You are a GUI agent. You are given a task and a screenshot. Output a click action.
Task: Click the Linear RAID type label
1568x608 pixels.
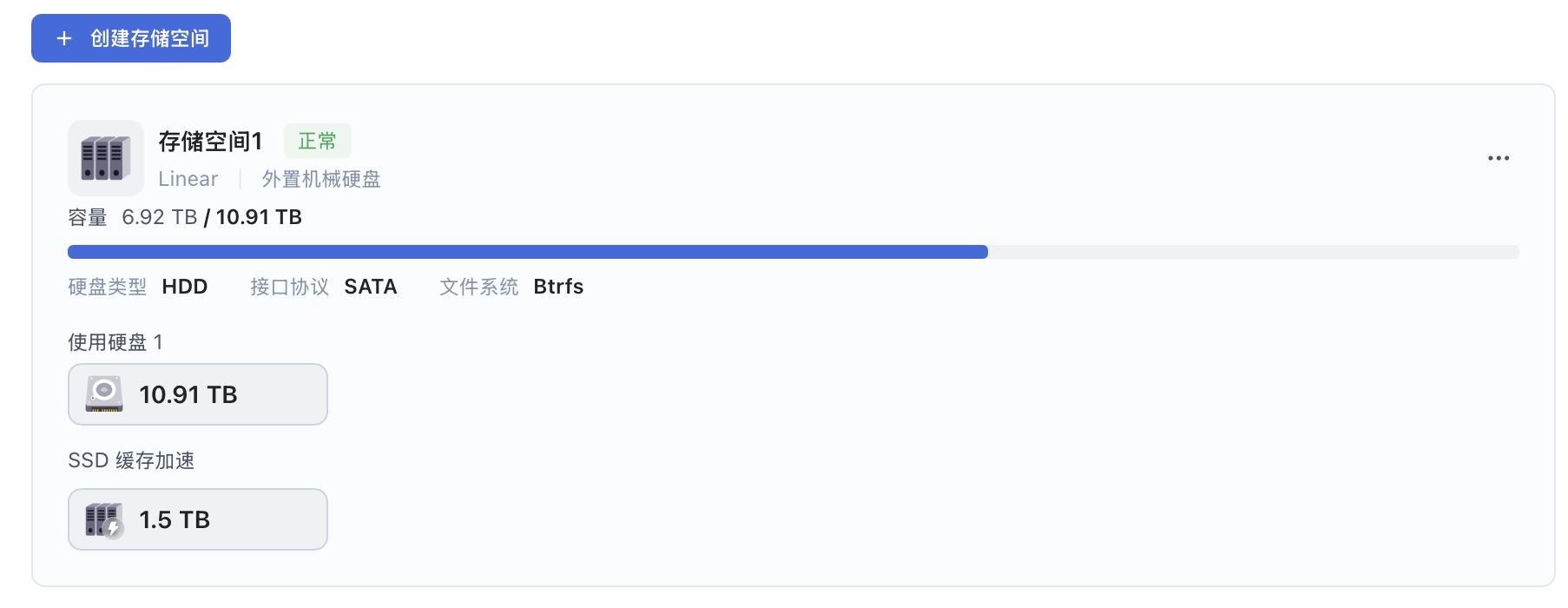click(x=188, y=179)
